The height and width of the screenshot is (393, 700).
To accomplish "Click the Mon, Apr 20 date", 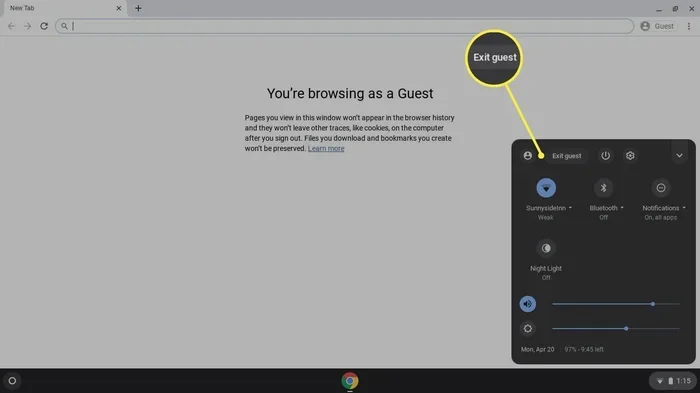I will [537, 350].
